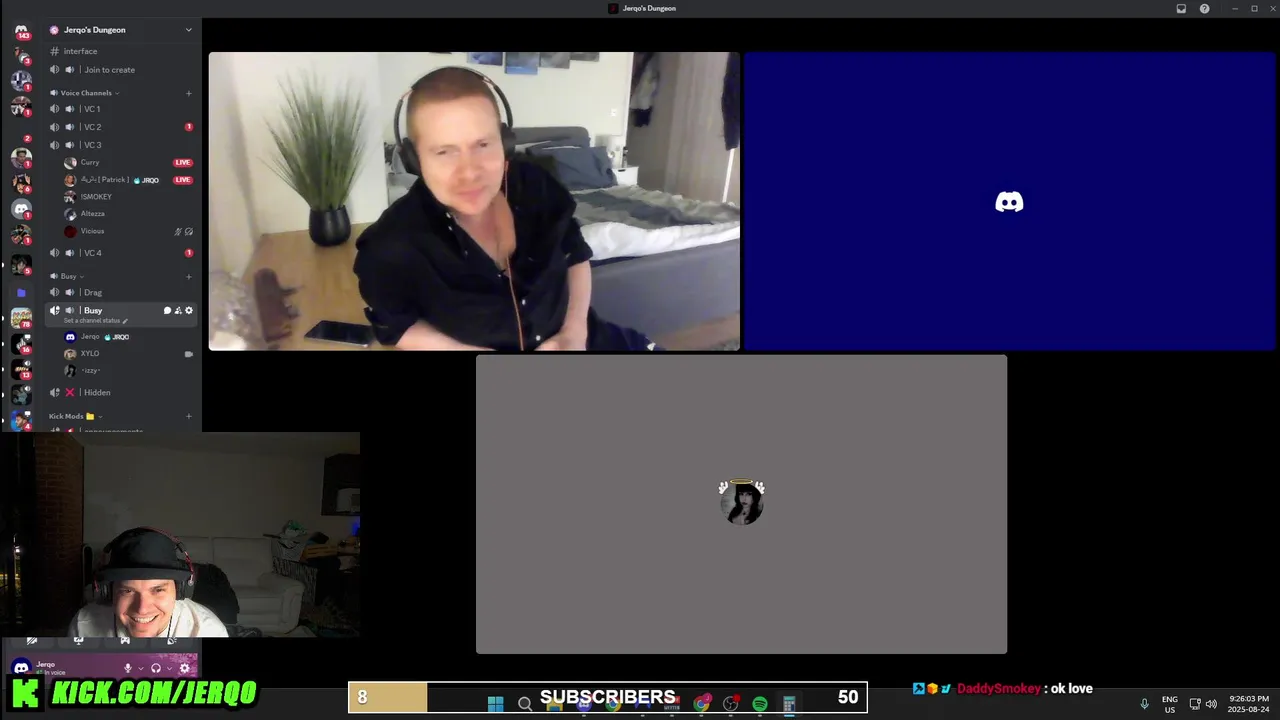Join voice channel VC 1
The image size is (1280, 720).
120,109
